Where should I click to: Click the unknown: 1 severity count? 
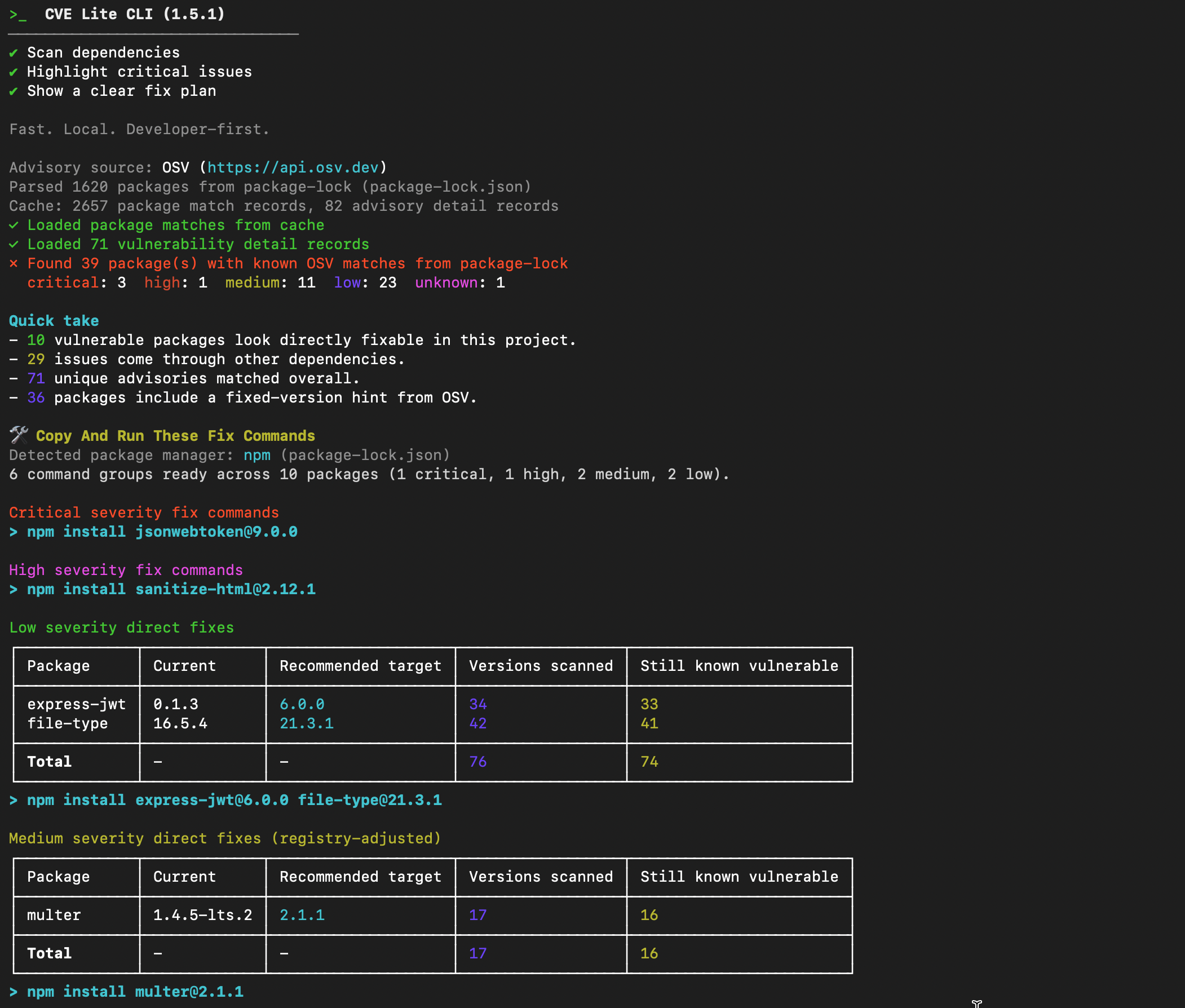click(x=460, y=283)
